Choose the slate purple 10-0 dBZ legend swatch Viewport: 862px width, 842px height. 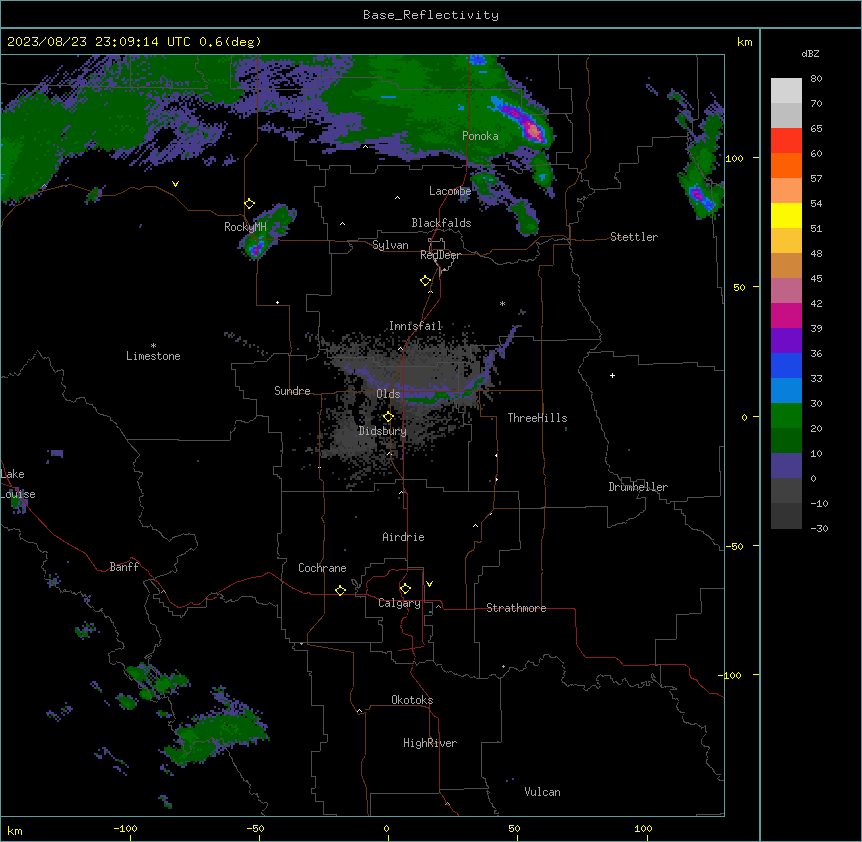[x=786, y=466]
